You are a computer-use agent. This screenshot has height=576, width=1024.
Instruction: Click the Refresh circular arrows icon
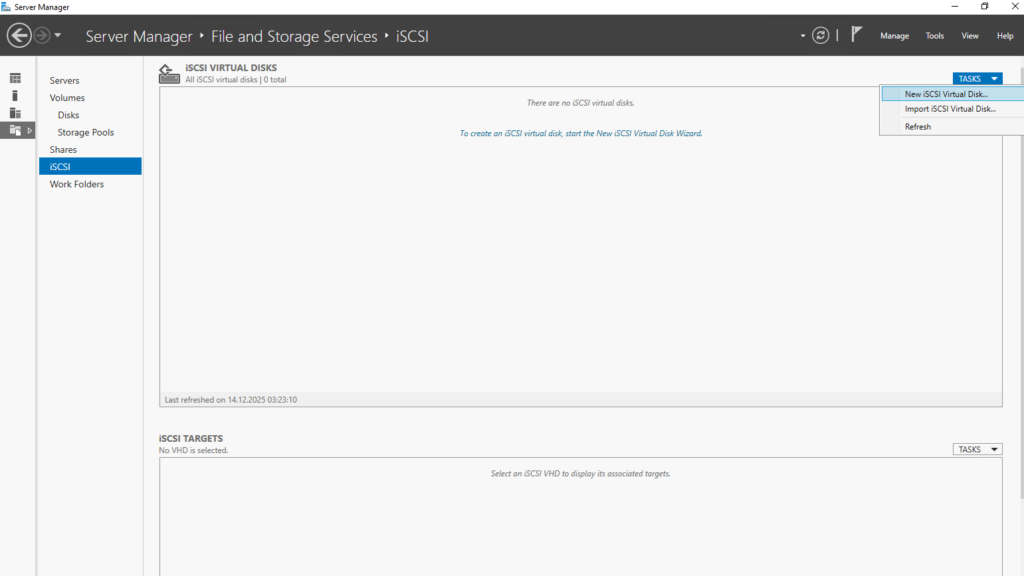point(821,36)
